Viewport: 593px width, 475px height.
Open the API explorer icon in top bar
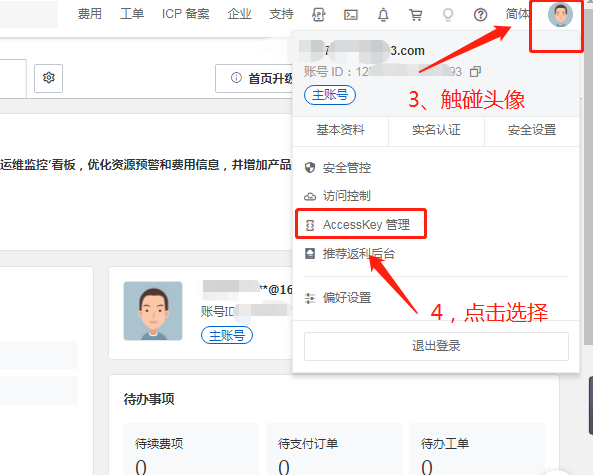point(318,15)
